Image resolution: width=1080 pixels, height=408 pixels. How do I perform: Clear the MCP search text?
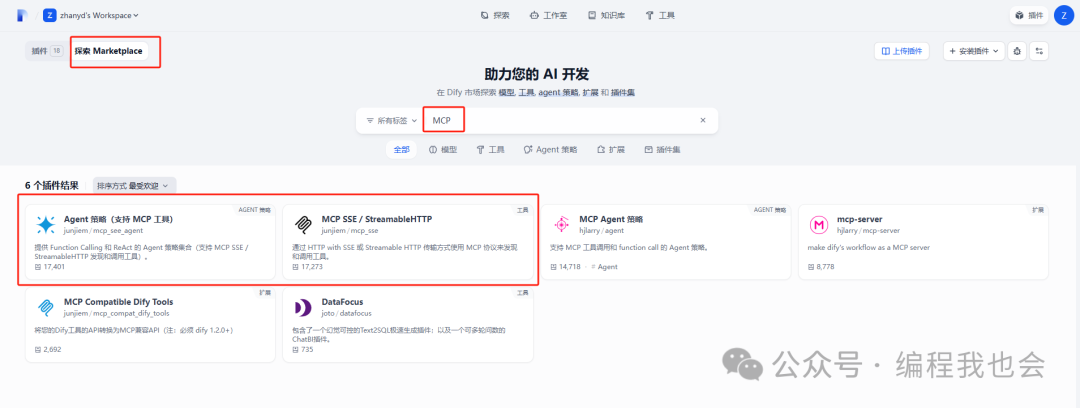(702, 120)
